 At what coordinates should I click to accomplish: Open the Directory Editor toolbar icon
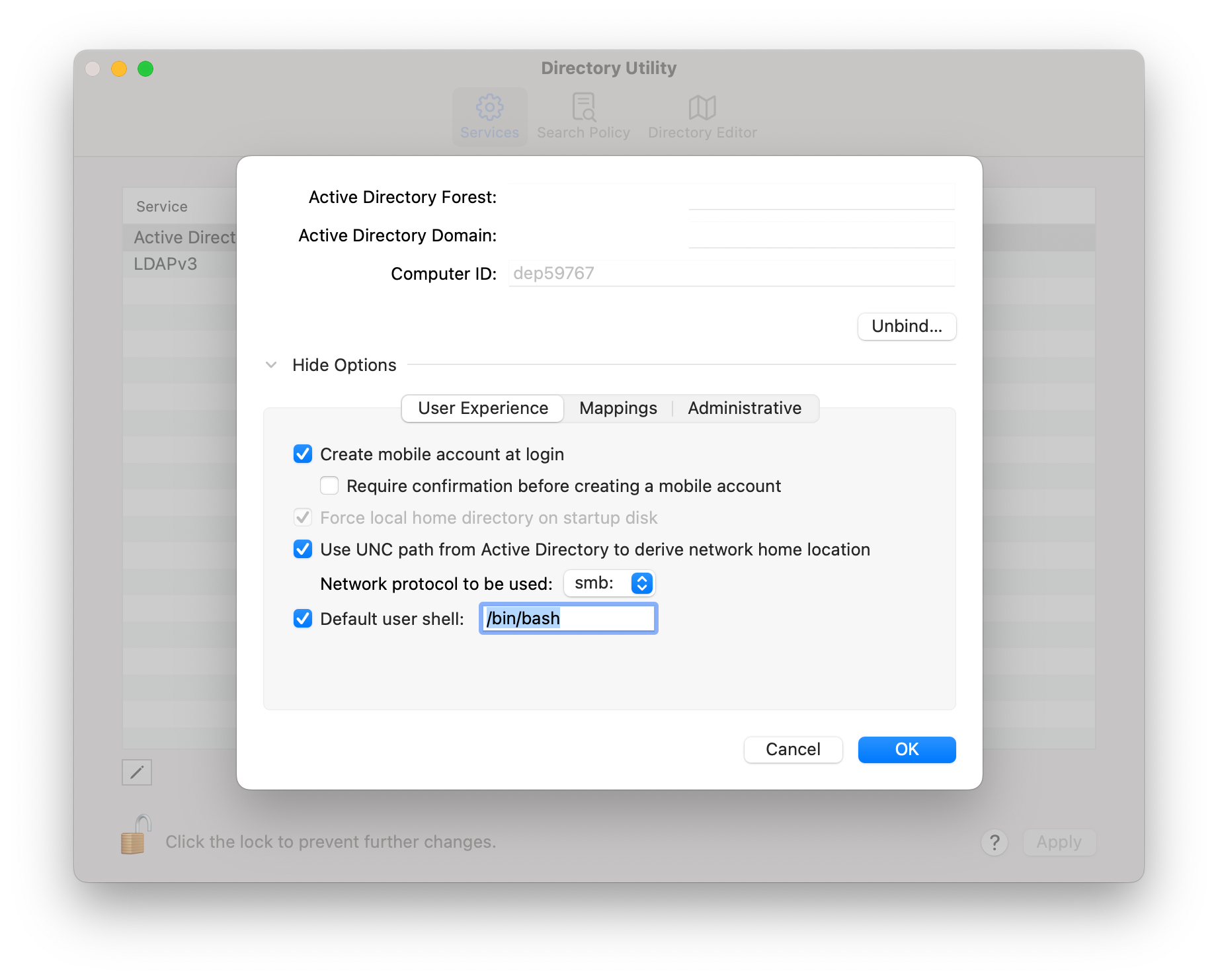pos(702,117)
